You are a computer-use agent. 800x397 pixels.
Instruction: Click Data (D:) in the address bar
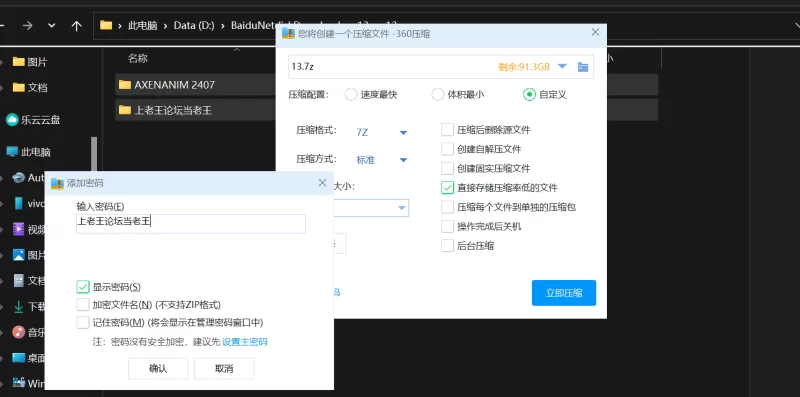tap(193, 26)
